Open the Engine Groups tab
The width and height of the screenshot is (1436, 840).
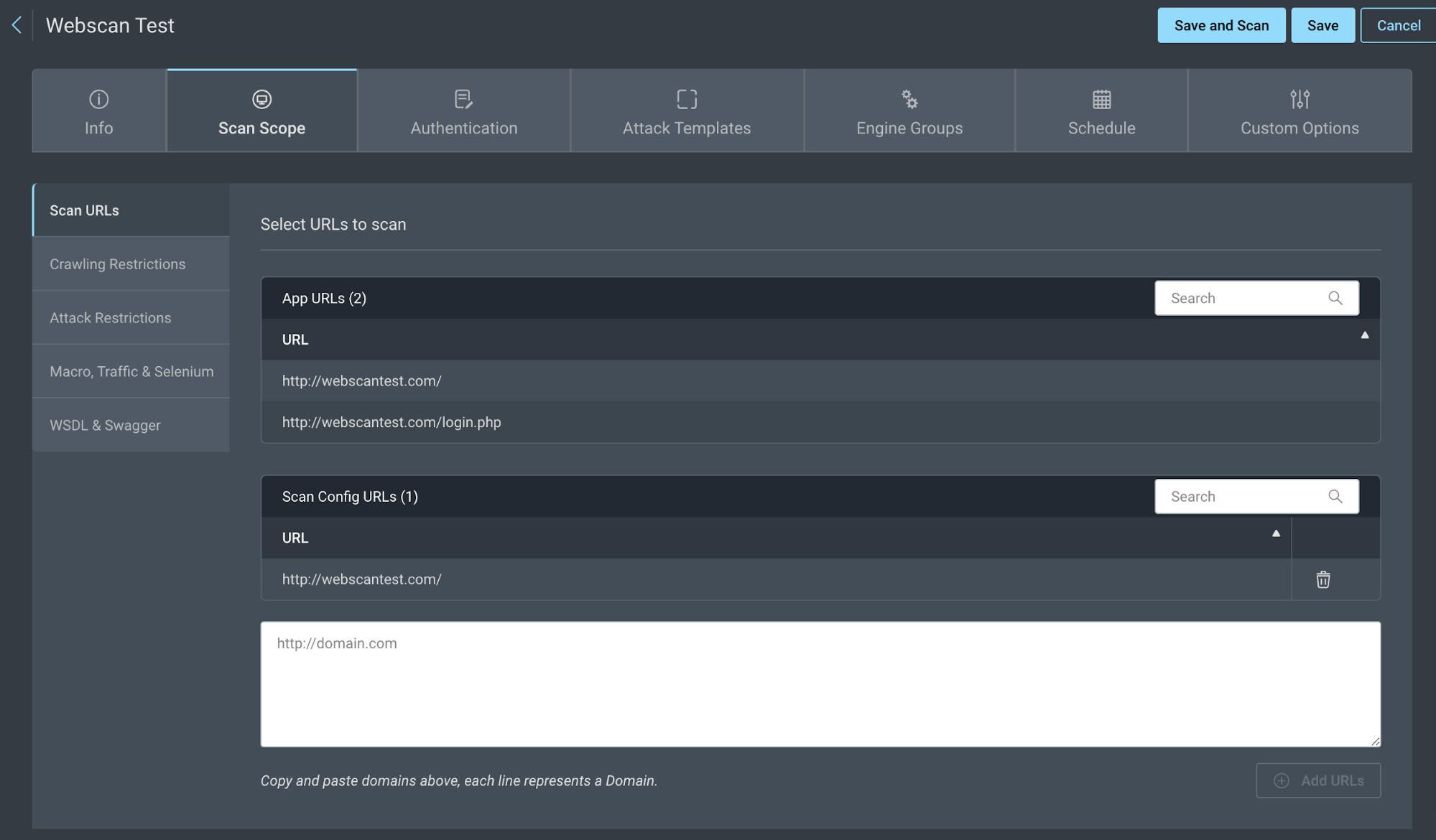click(x=909, y=111)
